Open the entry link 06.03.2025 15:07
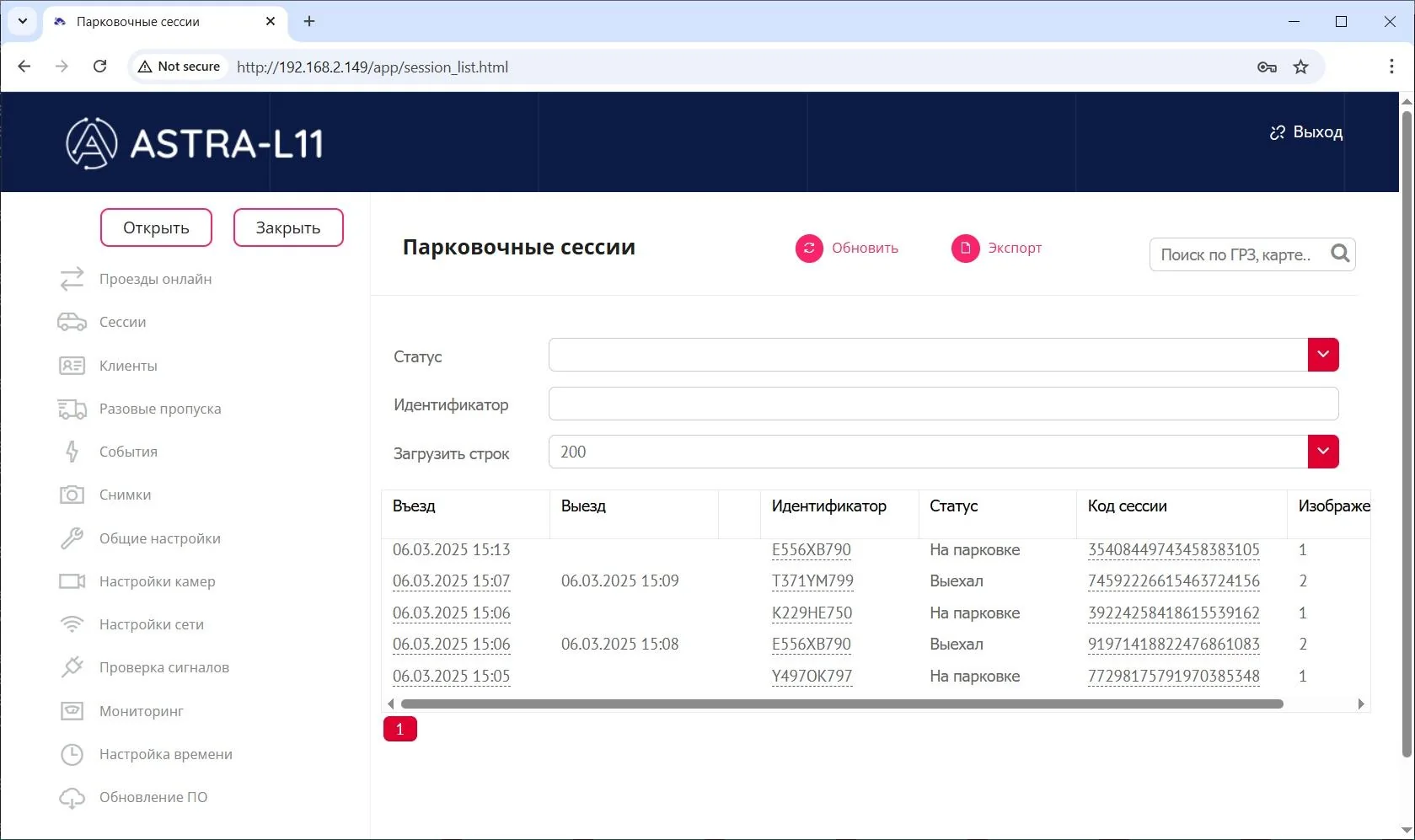The width and height of the screenshot is (1415, 840). (451, 581)
